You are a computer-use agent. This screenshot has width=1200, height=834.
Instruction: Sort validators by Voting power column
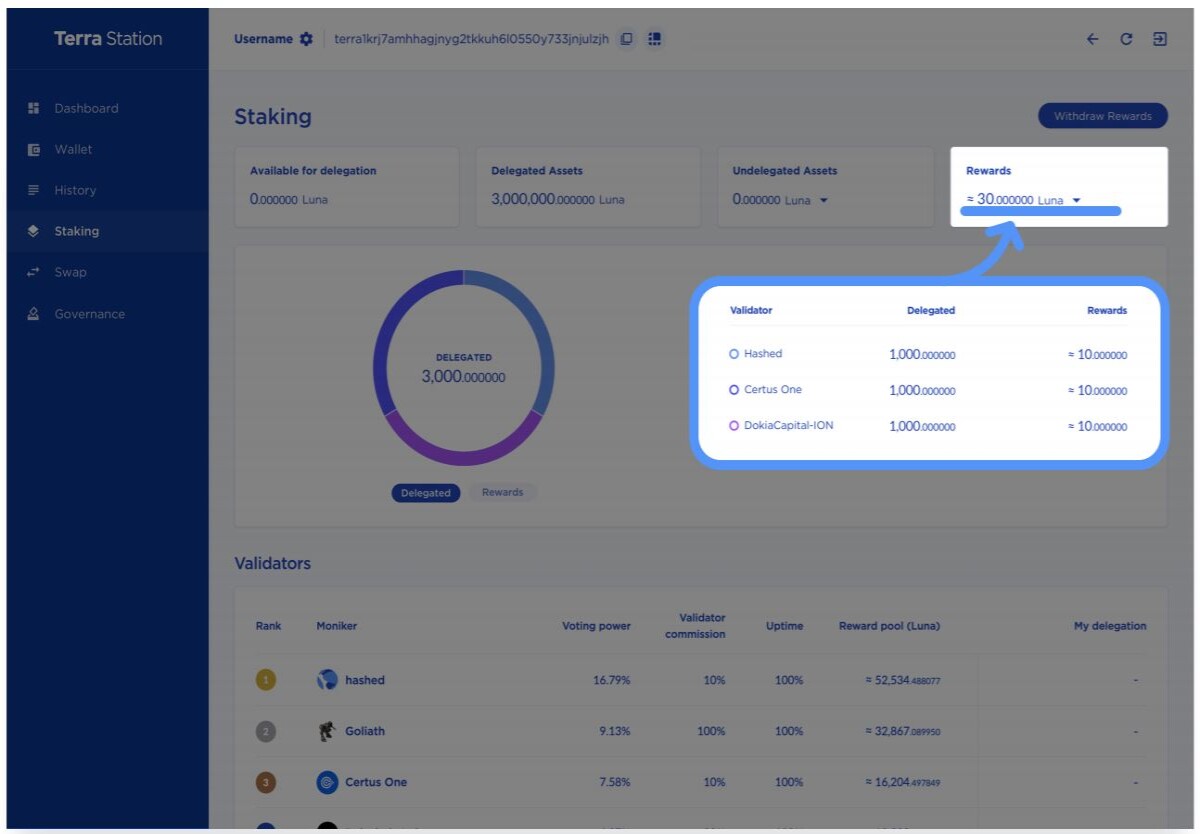(596, 626)
